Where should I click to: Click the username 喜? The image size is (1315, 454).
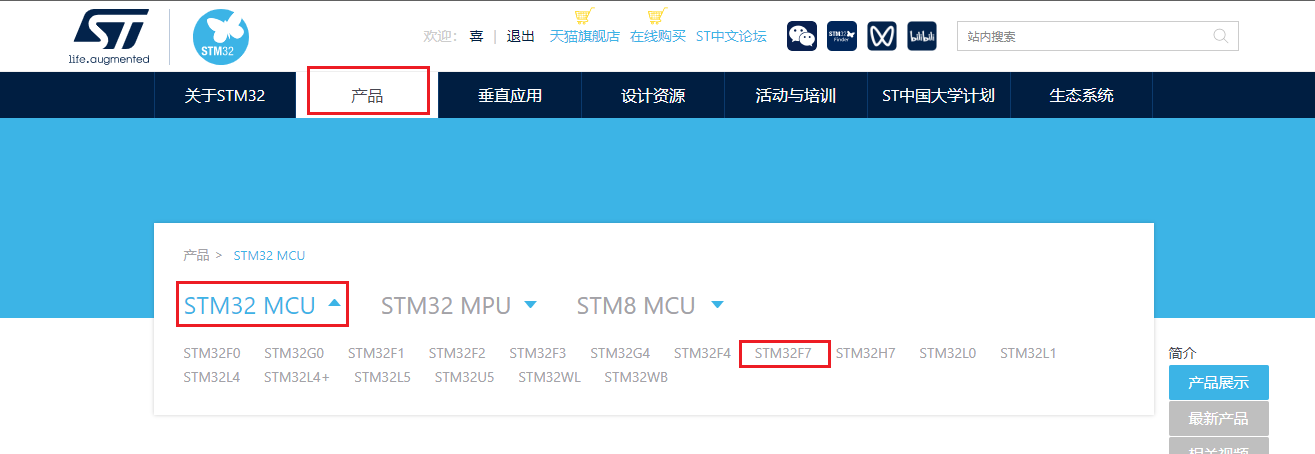(x=476, y=36)
